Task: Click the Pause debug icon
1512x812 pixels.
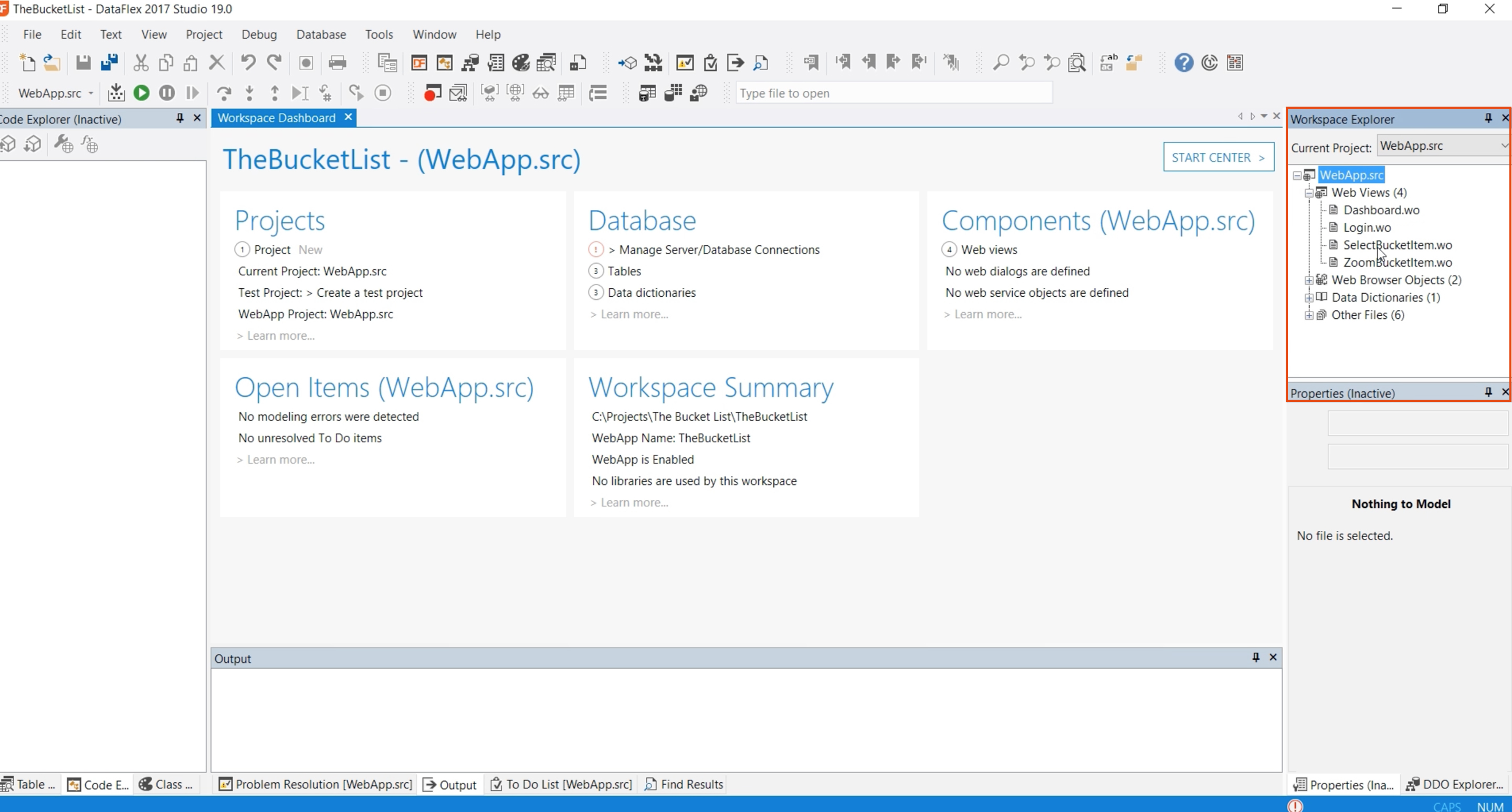Action: [167, 93]
